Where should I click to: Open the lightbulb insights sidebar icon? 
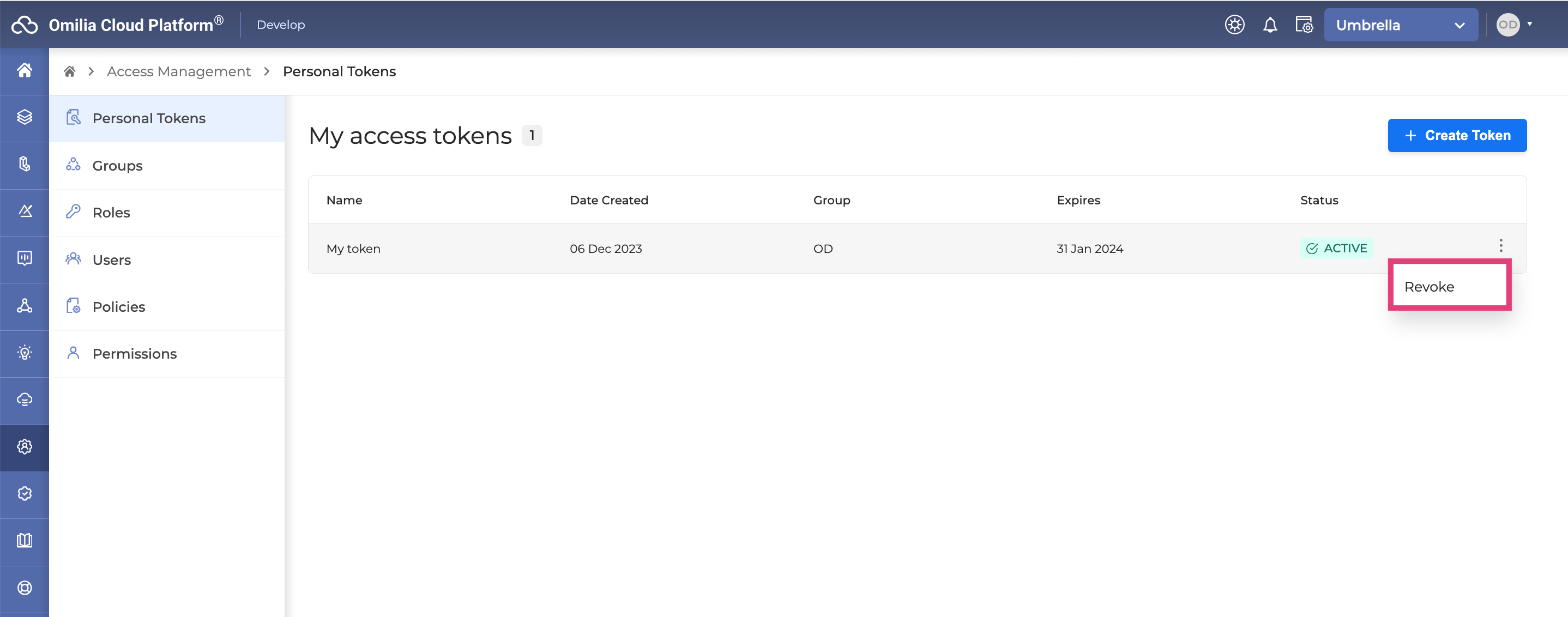click(25, 353)
